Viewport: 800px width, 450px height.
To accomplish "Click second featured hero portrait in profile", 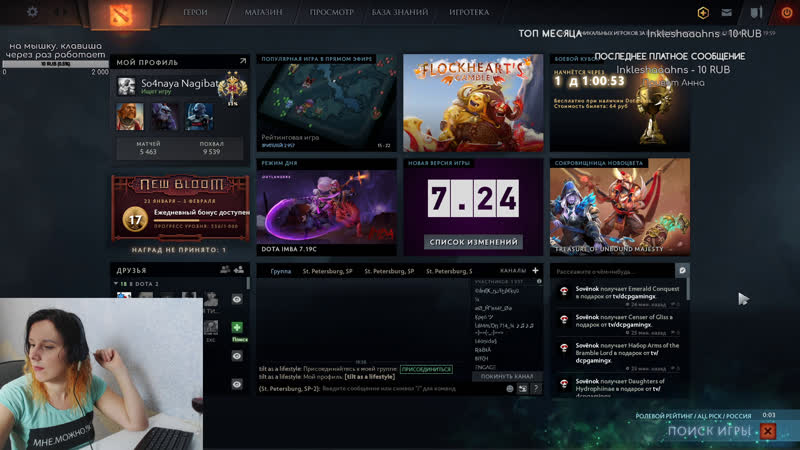I will coord(164,116).
